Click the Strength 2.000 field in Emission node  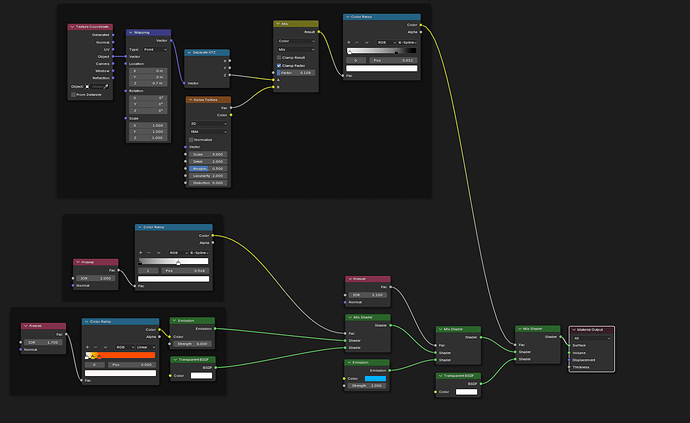click(367, 386)
